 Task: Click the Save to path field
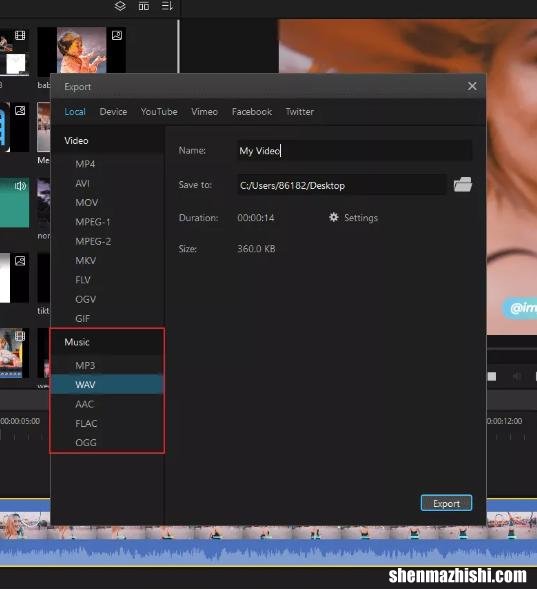tap(341, 185)
